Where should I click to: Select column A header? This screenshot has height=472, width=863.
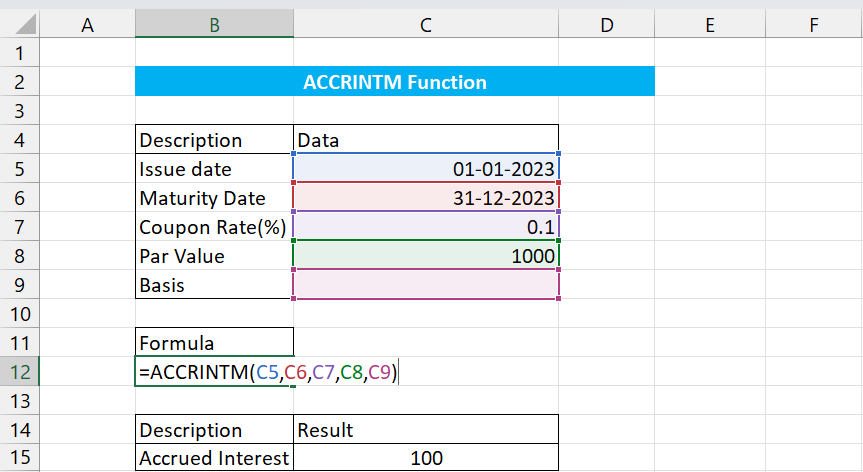click(x=87, y=26)
